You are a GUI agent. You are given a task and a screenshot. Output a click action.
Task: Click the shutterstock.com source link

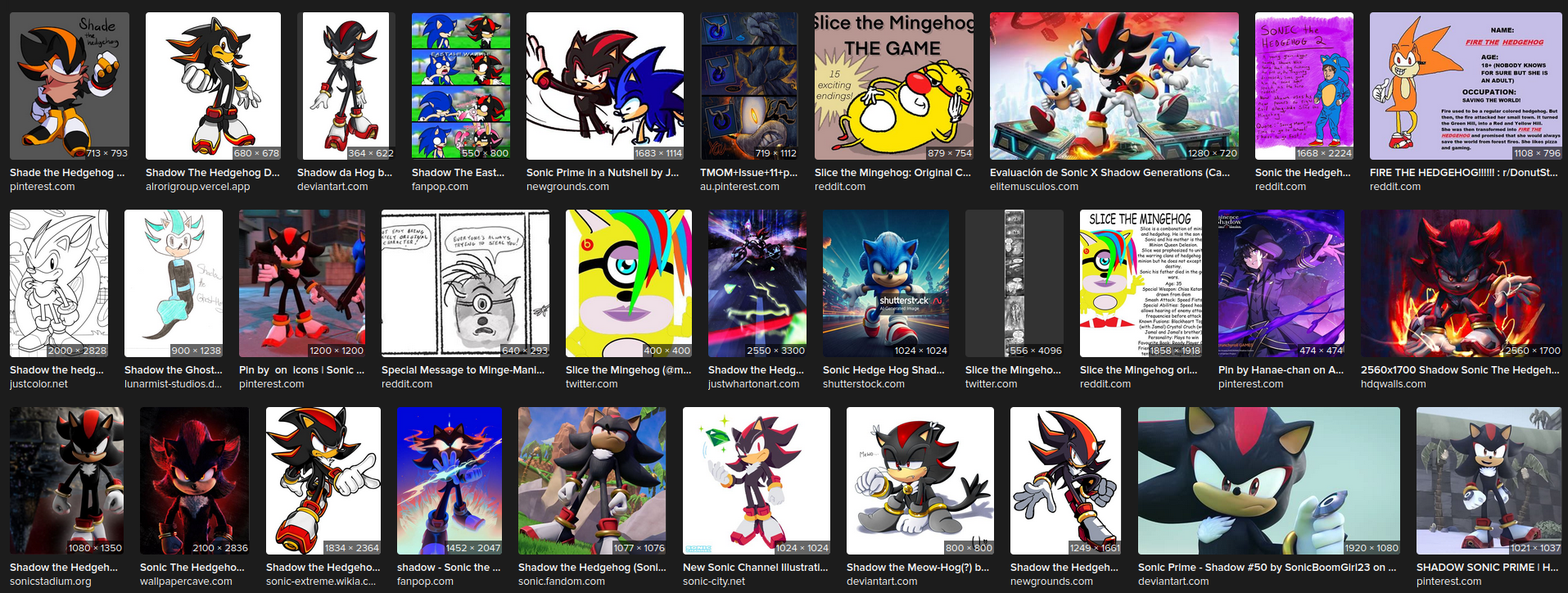tap(864, 384)
